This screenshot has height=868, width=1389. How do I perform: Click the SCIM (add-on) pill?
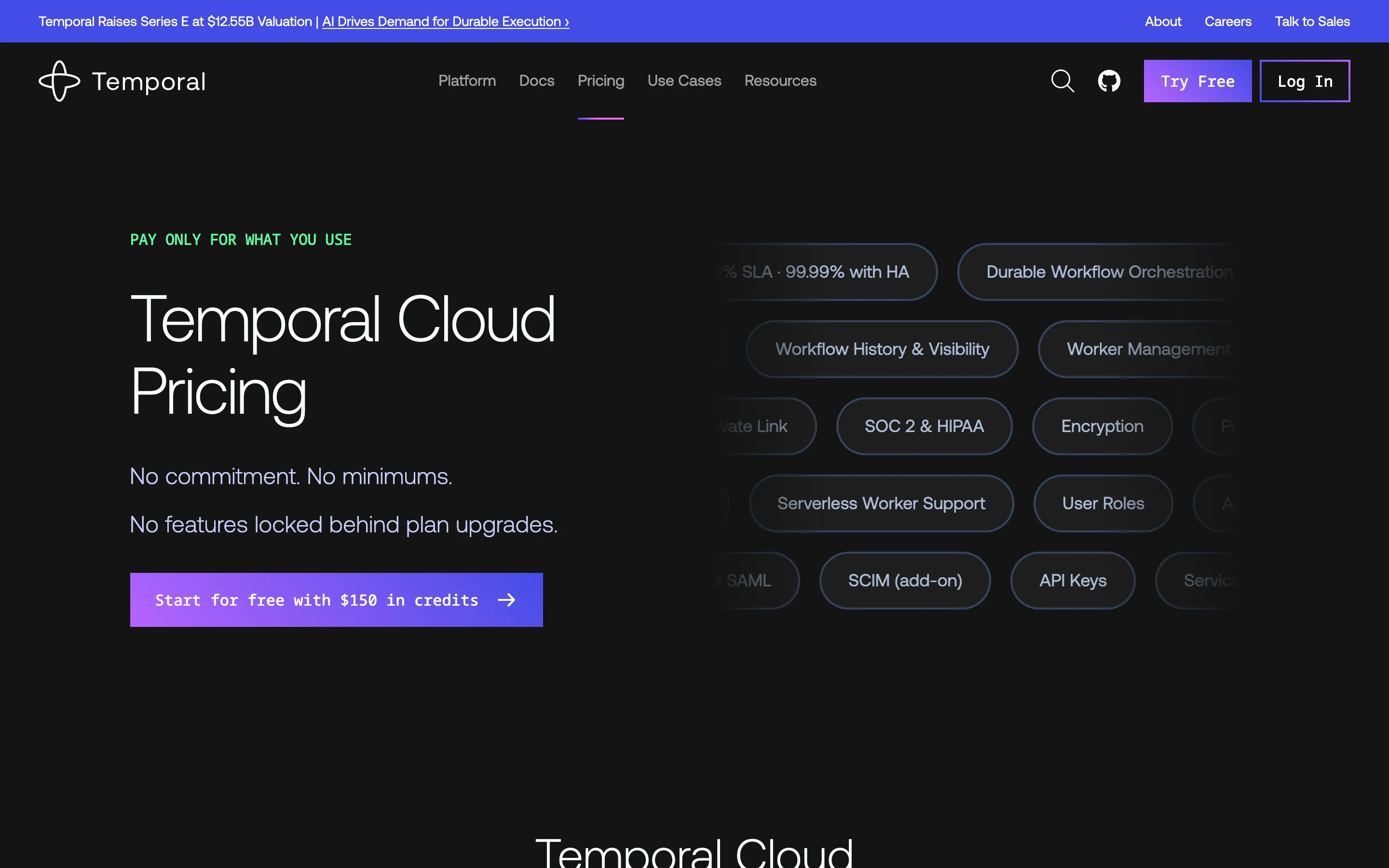coord(905,581)
